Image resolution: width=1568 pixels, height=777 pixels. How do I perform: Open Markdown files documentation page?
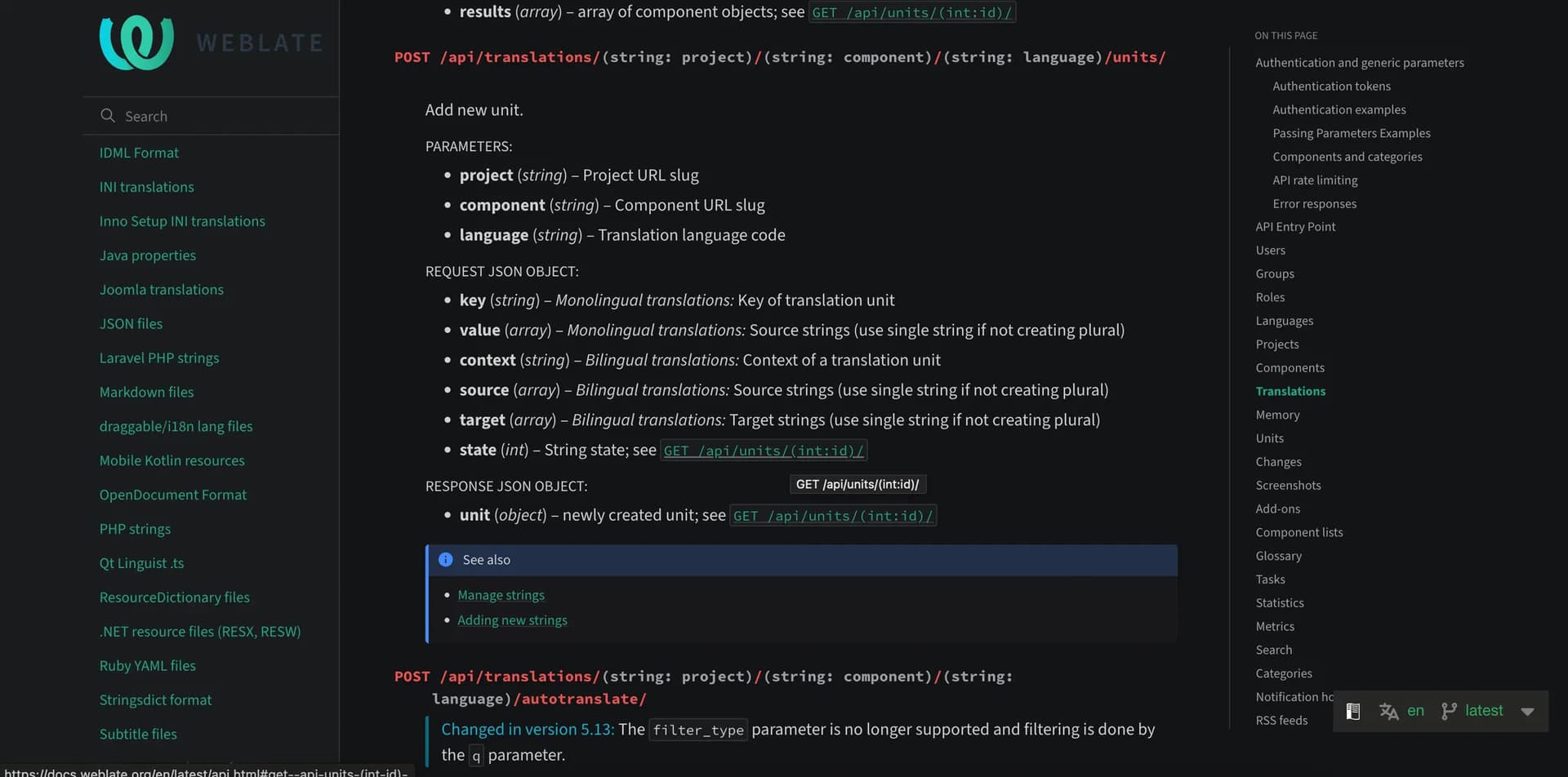click(146, 393)
